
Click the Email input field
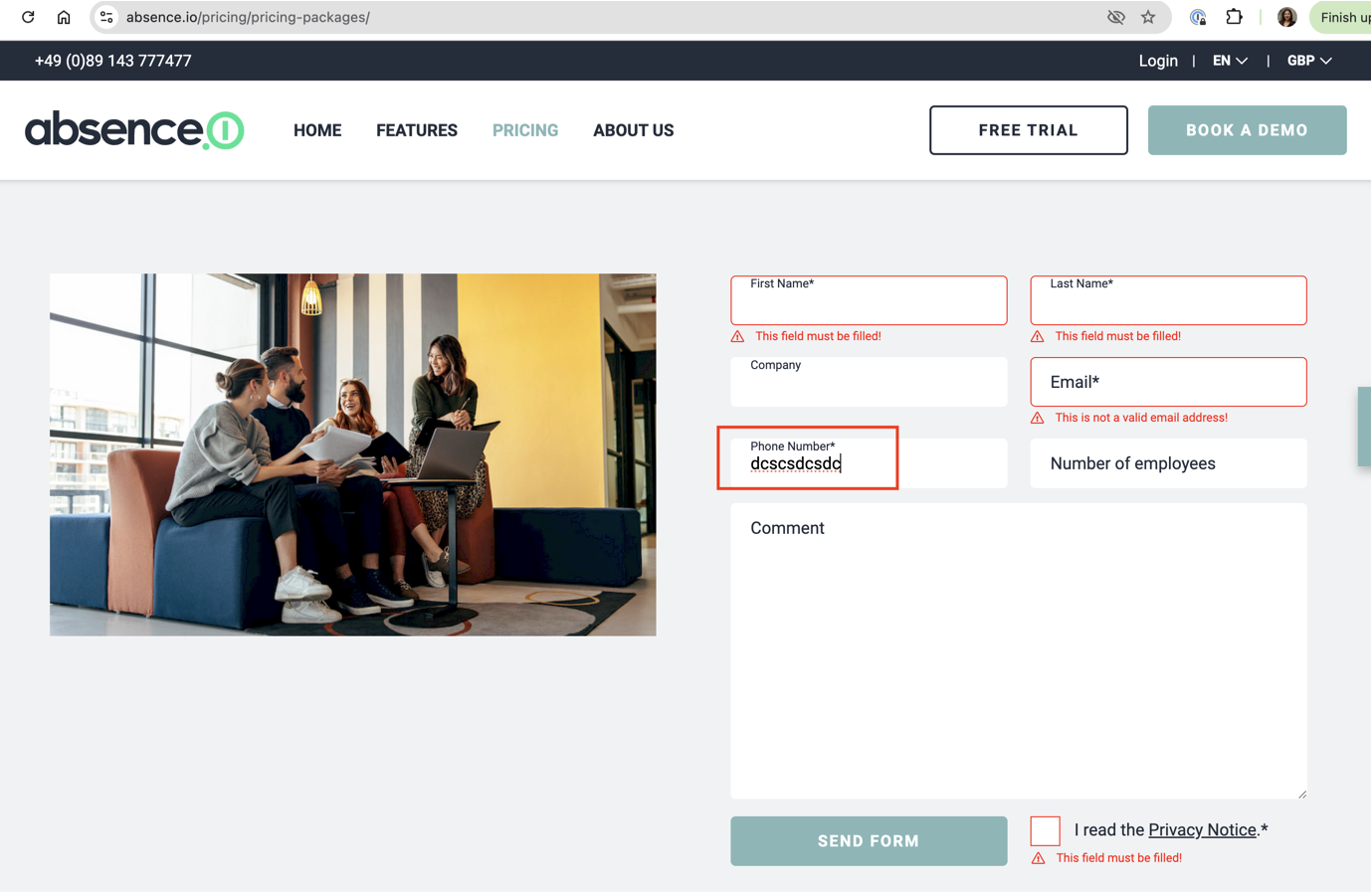[1168, 382]
